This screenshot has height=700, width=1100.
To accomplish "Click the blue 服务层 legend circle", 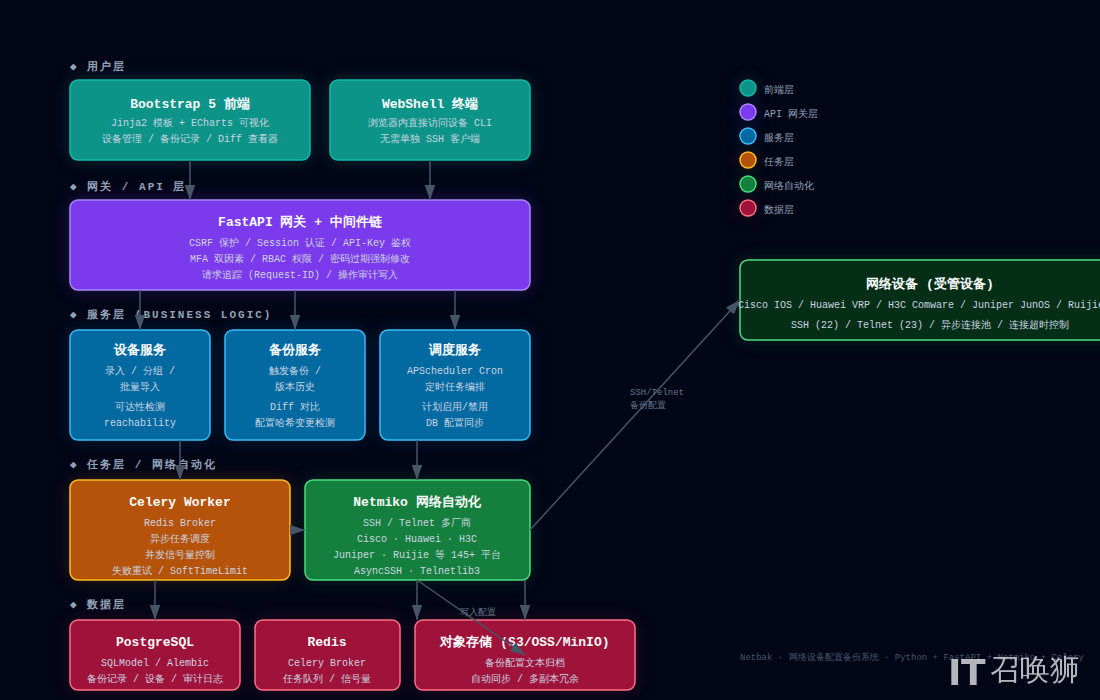I will click(748, 136).
